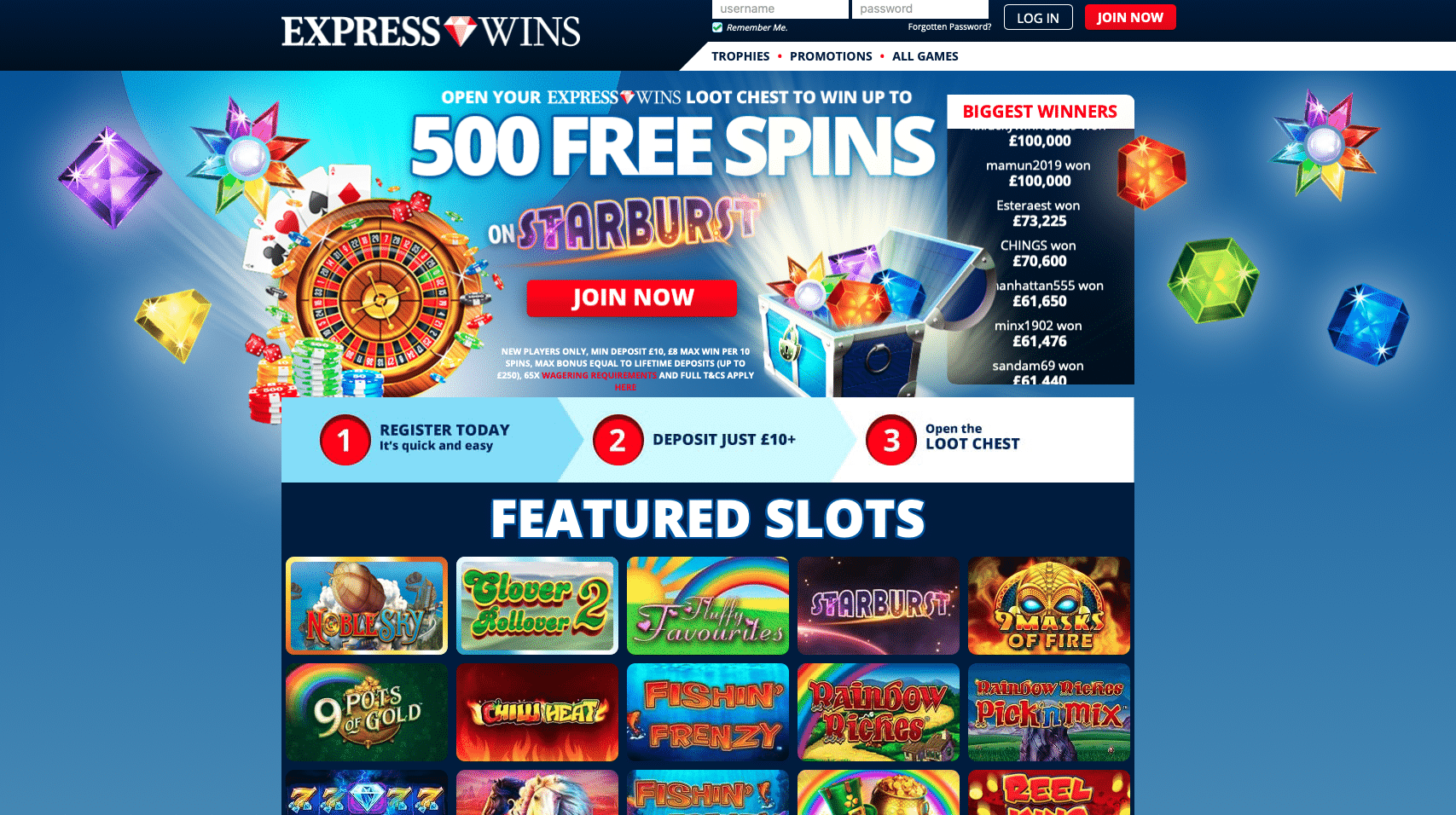This screenshot has height=815, width=1456.
Task: Select the Fishin' Frenzy game tile
Action: [x=708, y=712]
